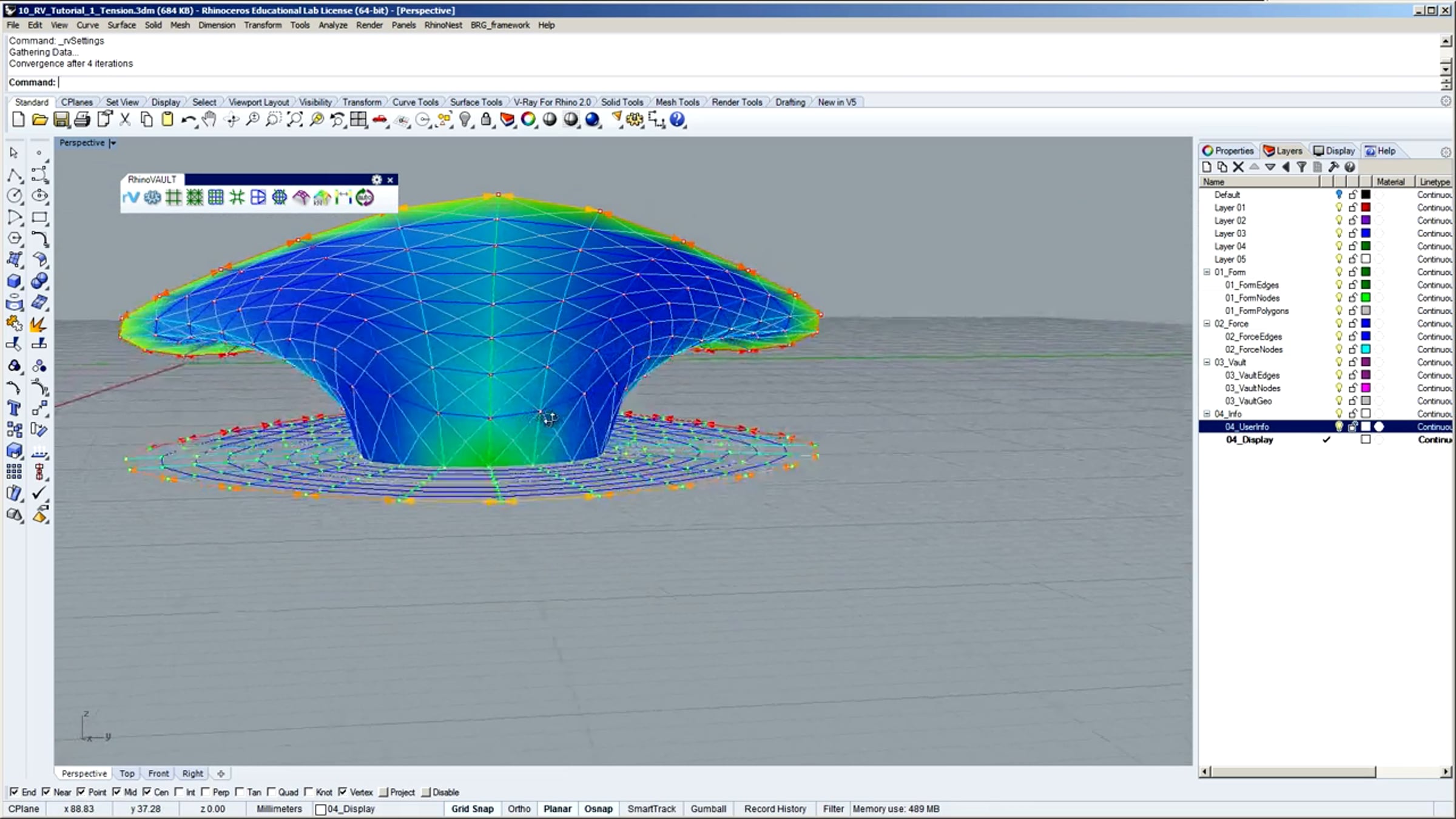Click the Save file icon
This screenshot has height=819, width=1456.
[61, 120]
